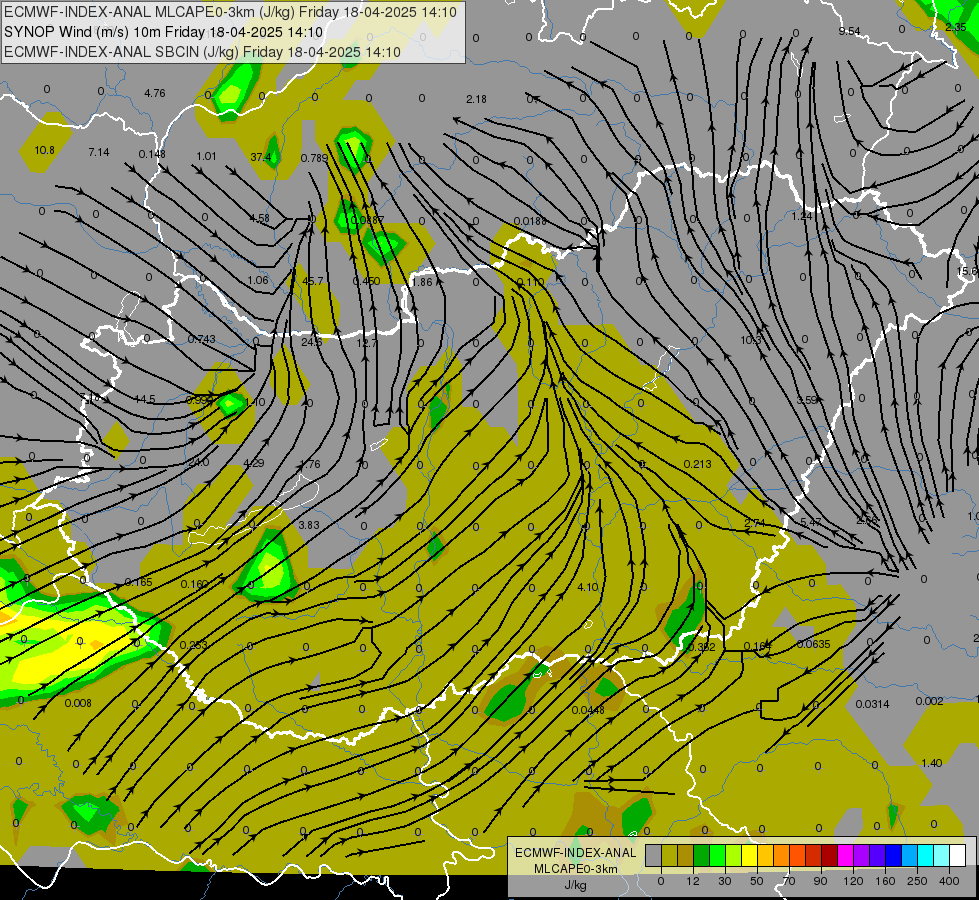The height and width of the screenshot is (900, 979).
Task: Click the legend tick label 90
Action: point(820,881)
